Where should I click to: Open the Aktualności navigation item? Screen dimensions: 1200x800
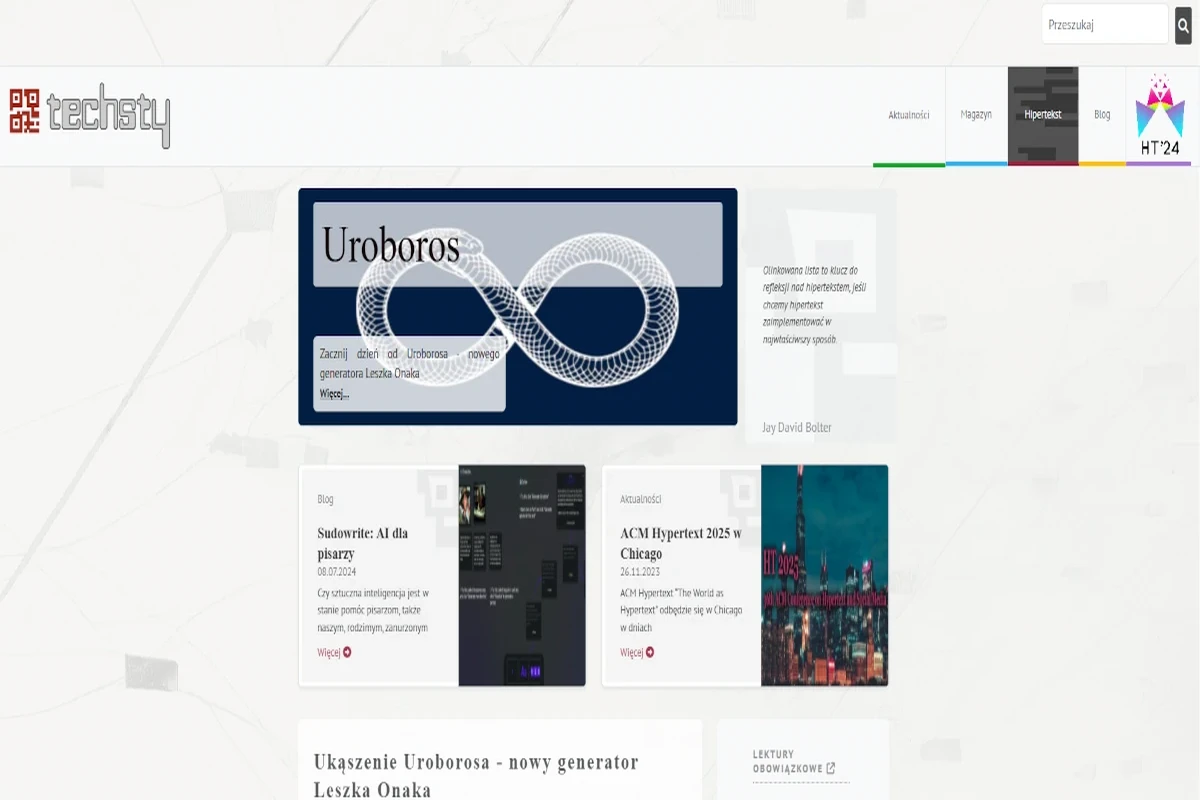[908, 113]
